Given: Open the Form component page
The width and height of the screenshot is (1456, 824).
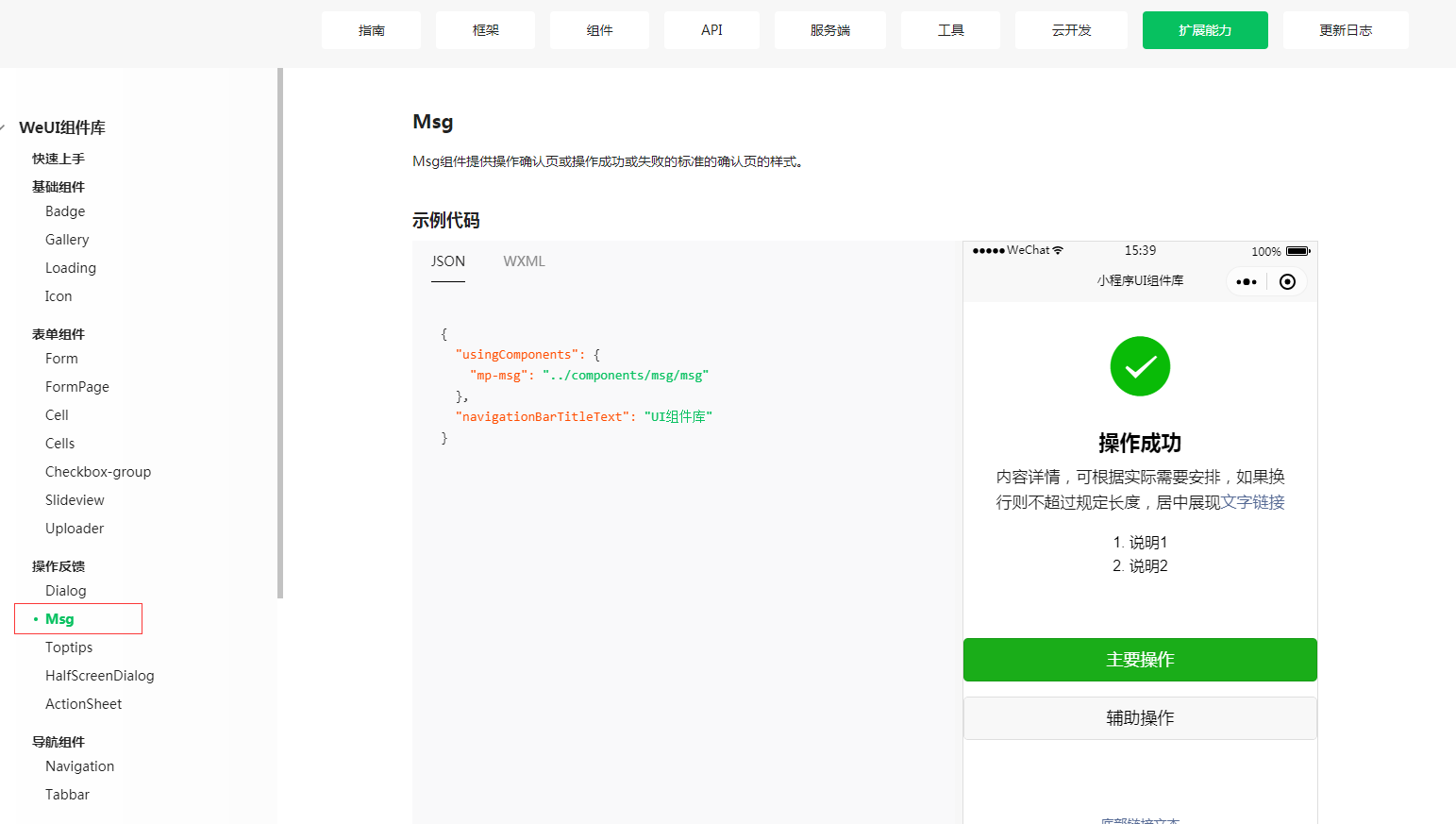Looking at the screenshot, I should [x=61, y=359].
